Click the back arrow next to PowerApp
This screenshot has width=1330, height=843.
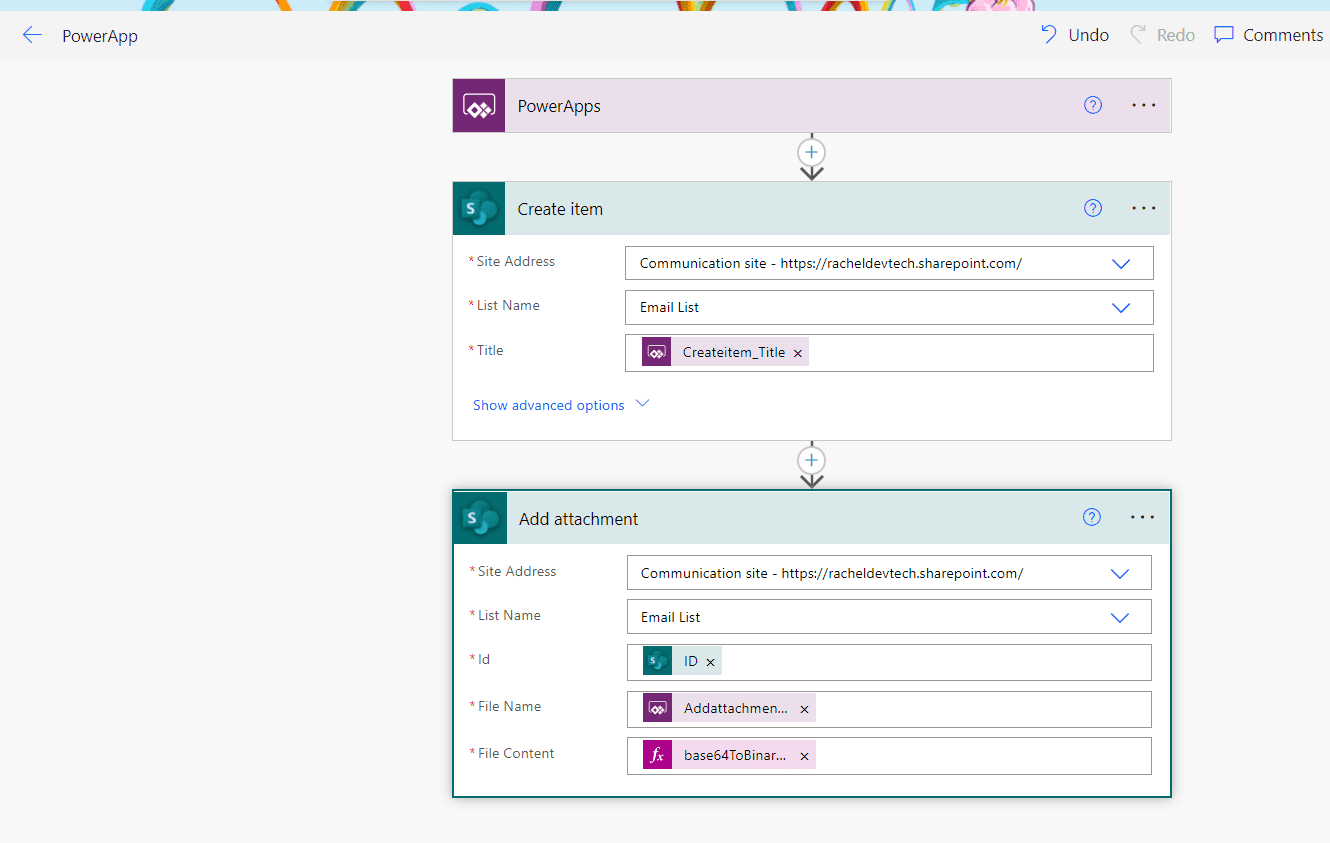click(32, 36)
